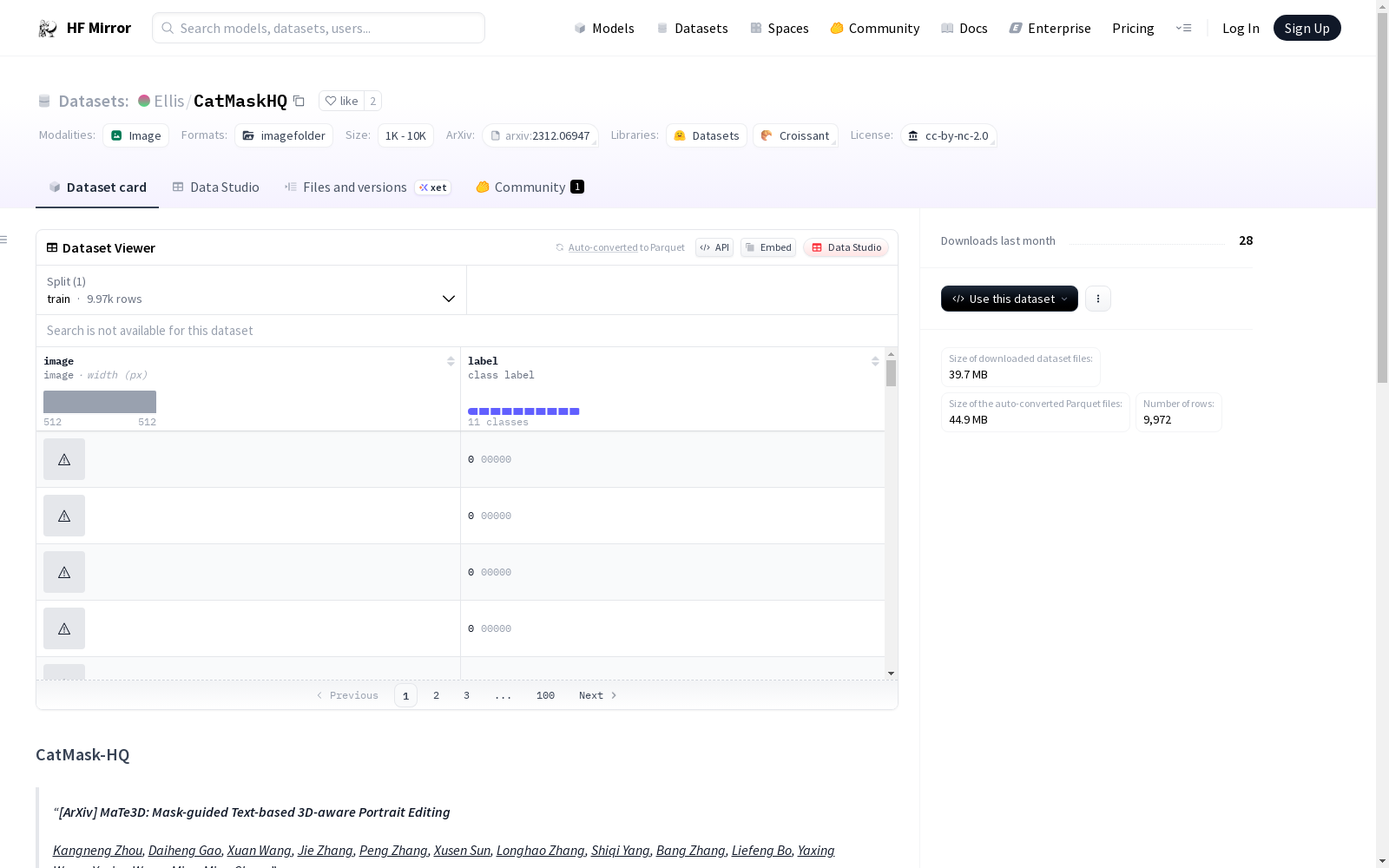The height and width of the screenshot is (868, 1389).
Task: Click the Log In link
Action: [1241, 28]
